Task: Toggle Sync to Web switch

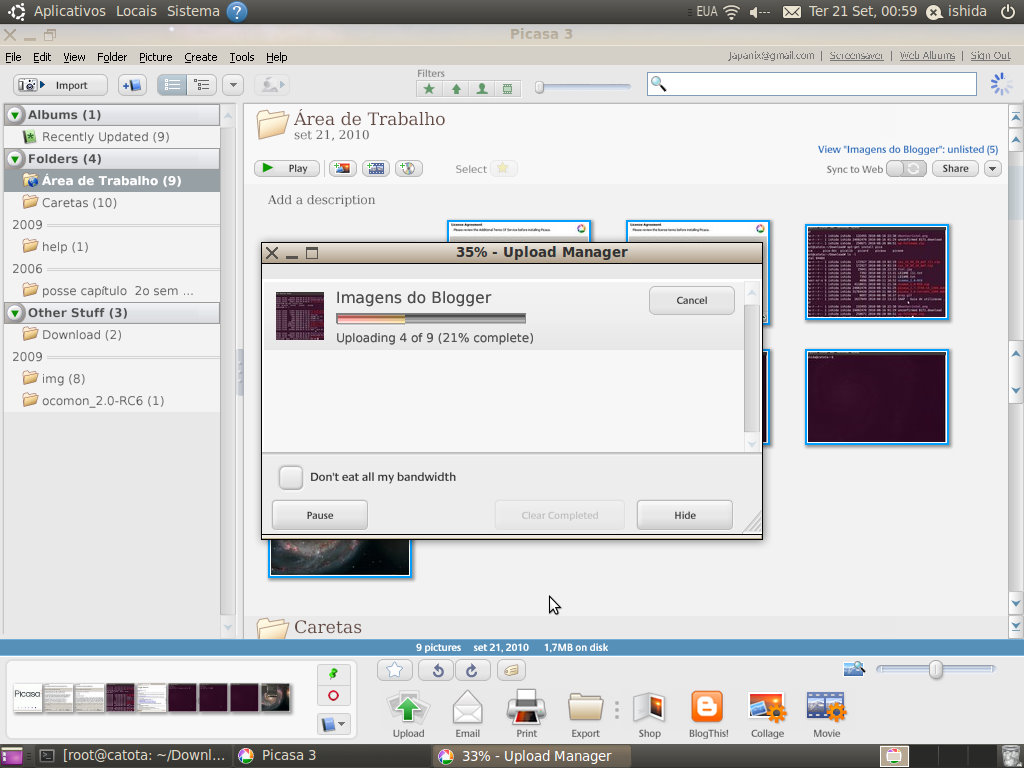Action: pyautogui.click(x=906, y=168)
